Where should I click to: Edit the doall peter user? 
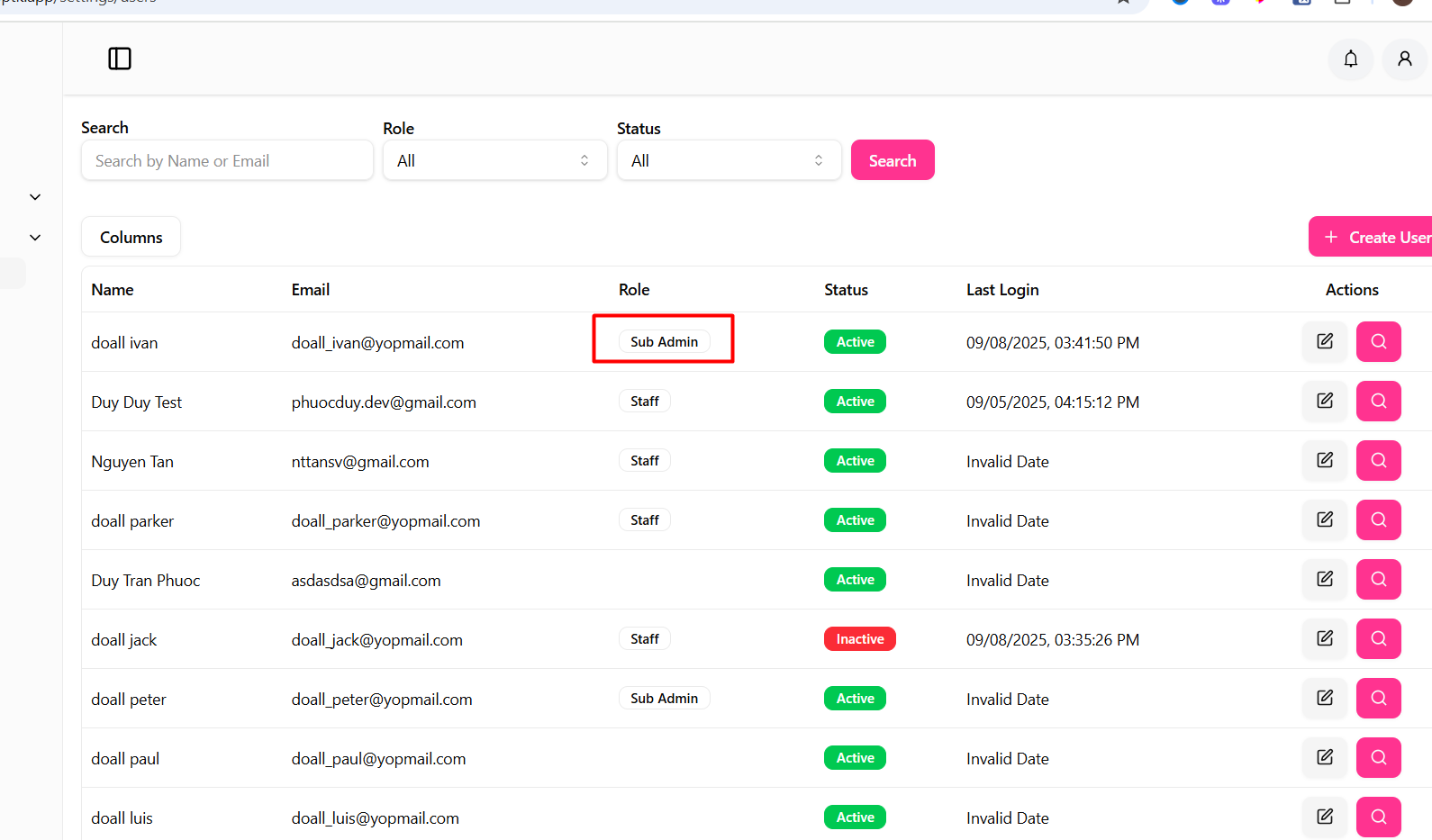[x=1324, y=698]
